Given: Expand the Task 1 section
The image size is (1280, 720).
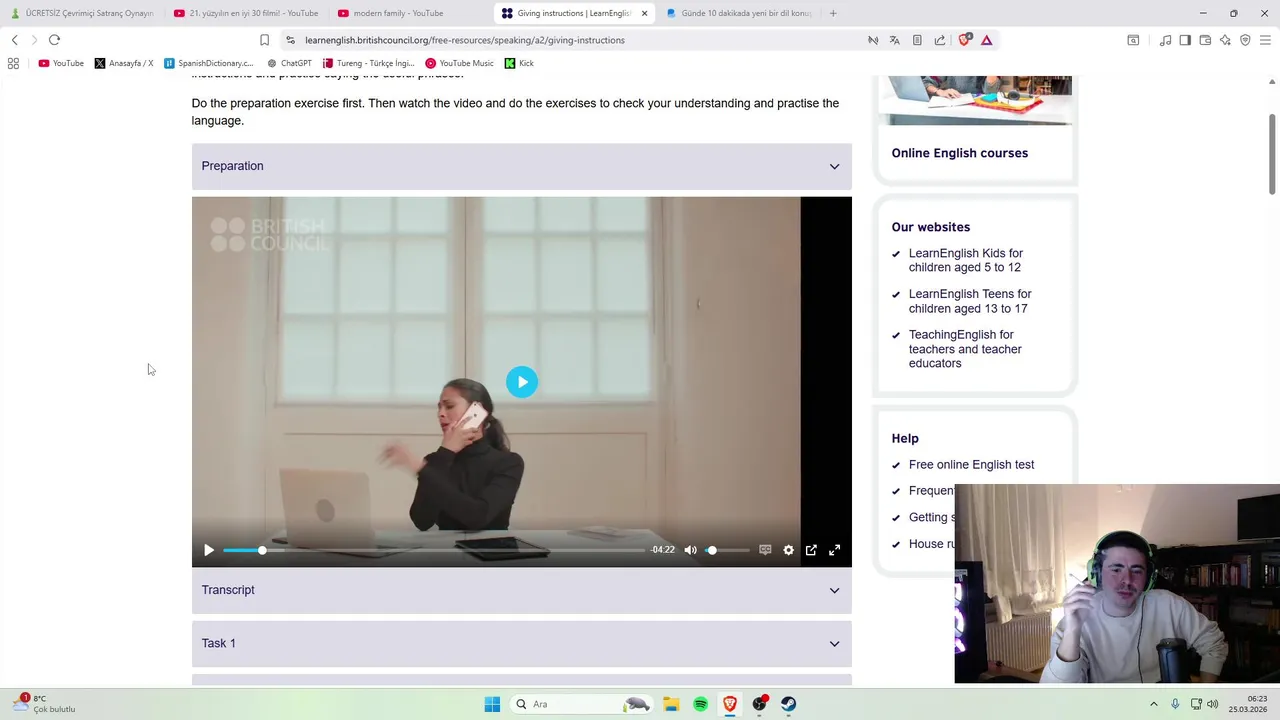Looking at the screenshot, I should [521, 643].
